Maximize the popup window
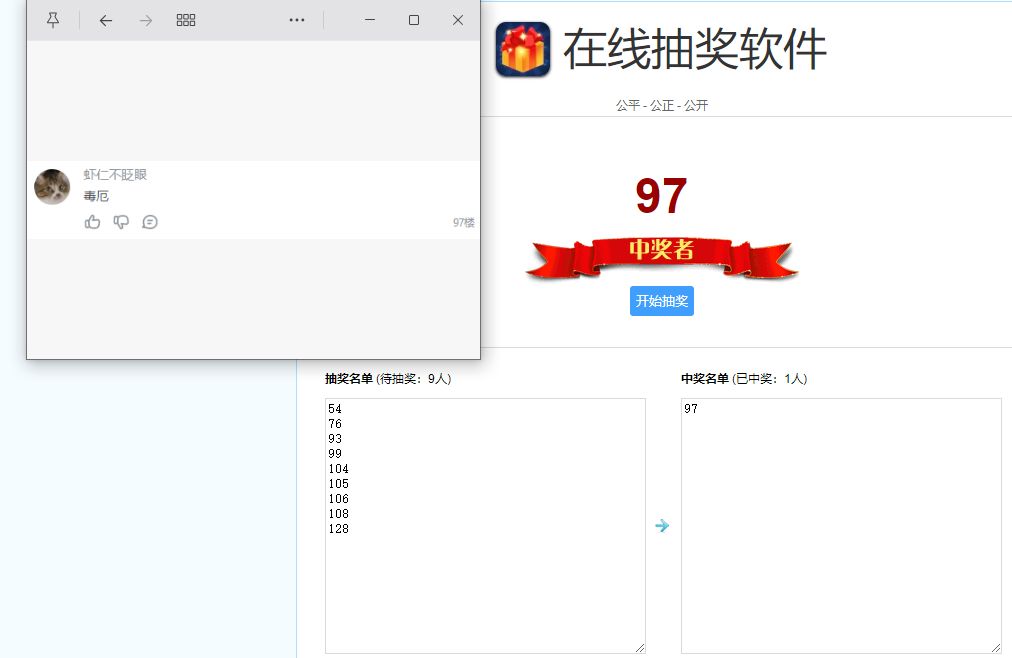This screenshot has height=658, width=1012. (x=414, y=20)
